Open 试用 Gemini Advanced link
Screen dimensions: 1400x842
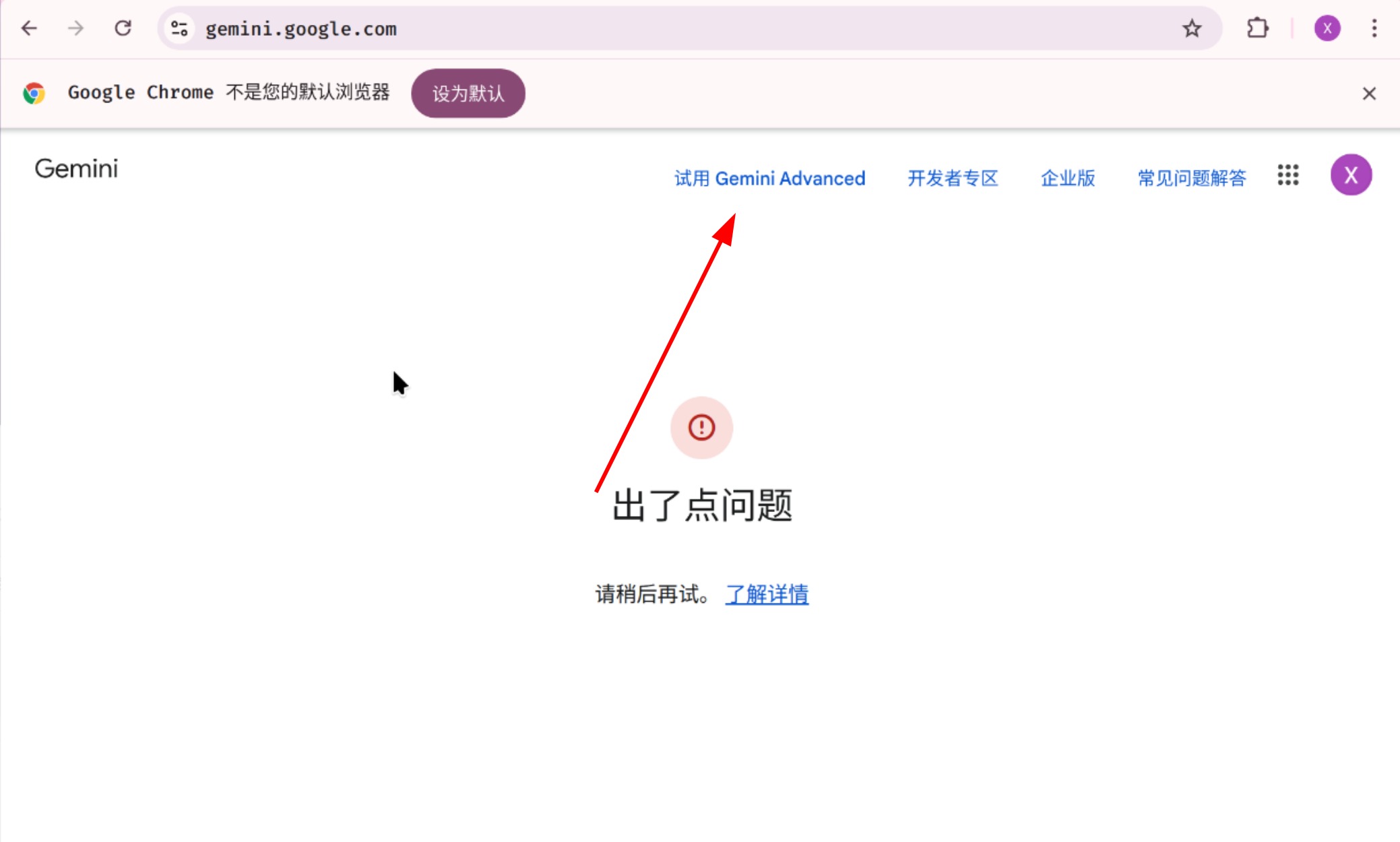[769, 179]
